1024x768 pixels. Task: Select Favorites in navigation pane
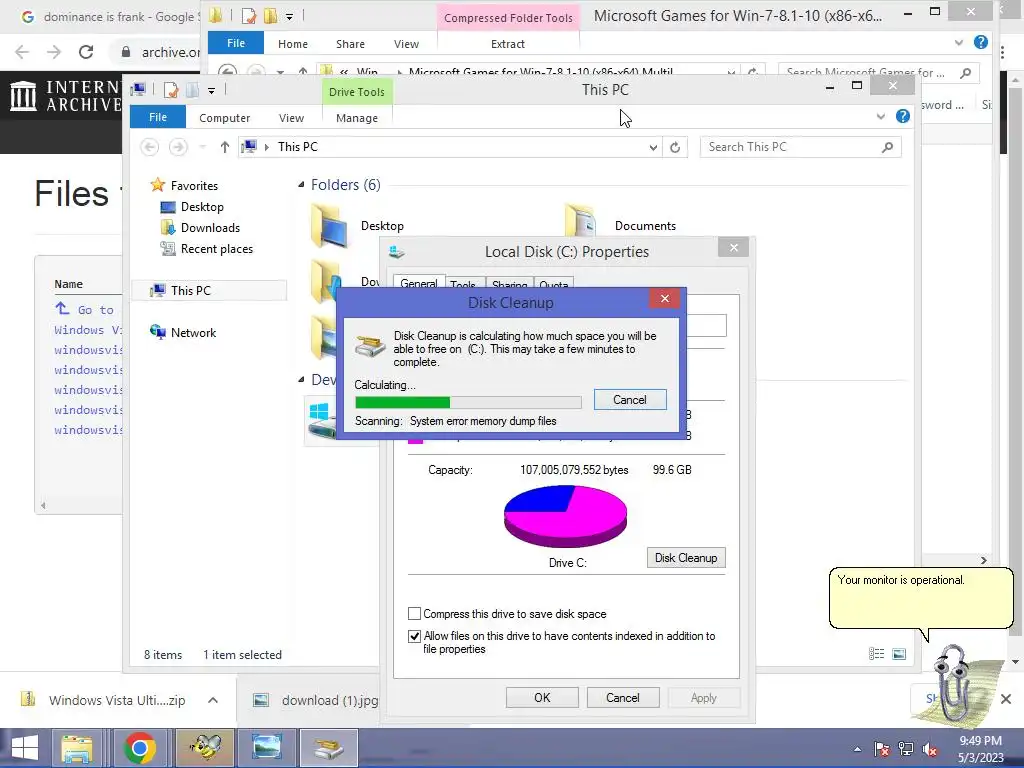tap(194, 185)
